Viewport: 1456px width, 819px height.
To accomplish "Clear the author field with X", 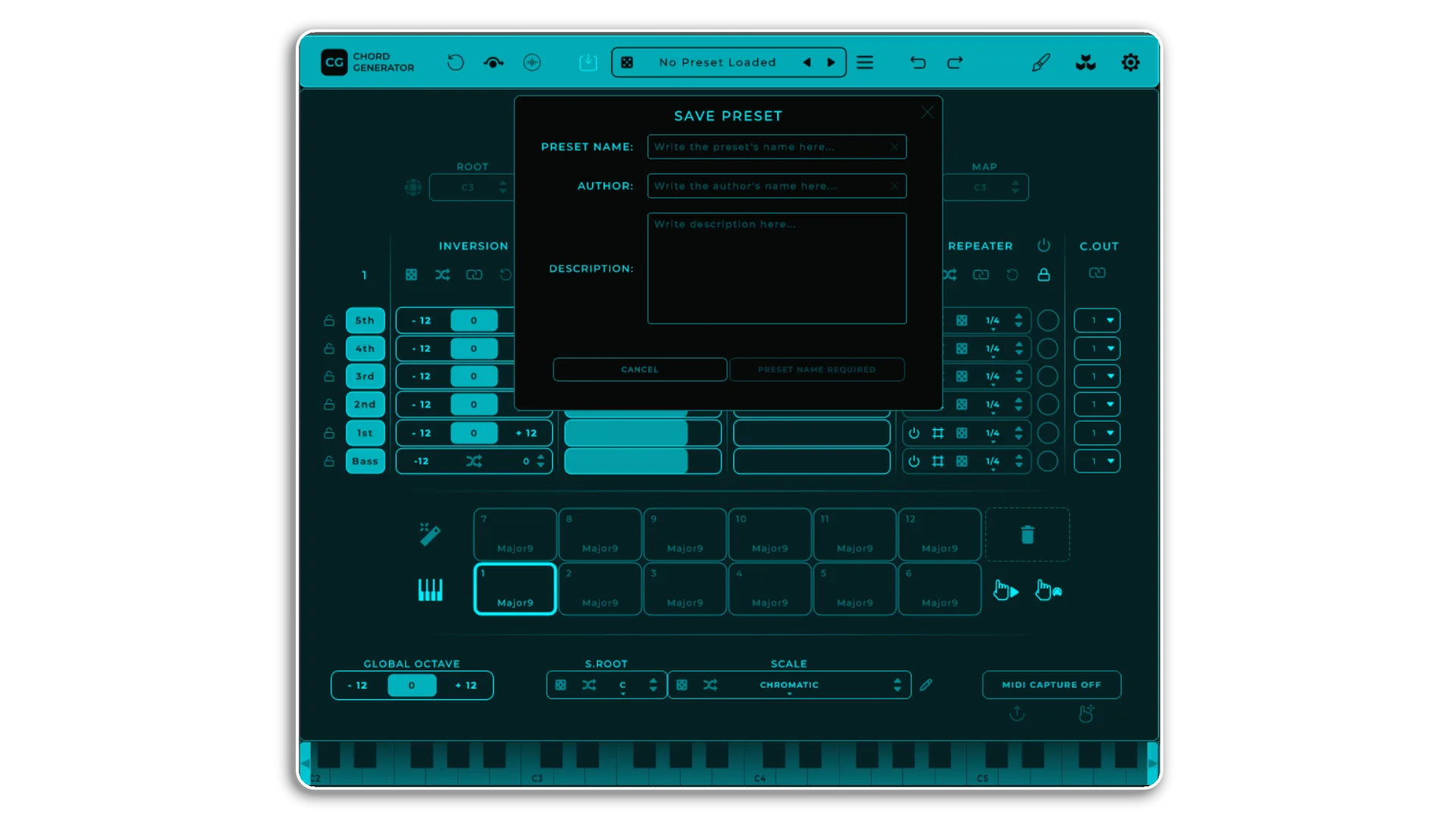I will [x=895, y=186].
